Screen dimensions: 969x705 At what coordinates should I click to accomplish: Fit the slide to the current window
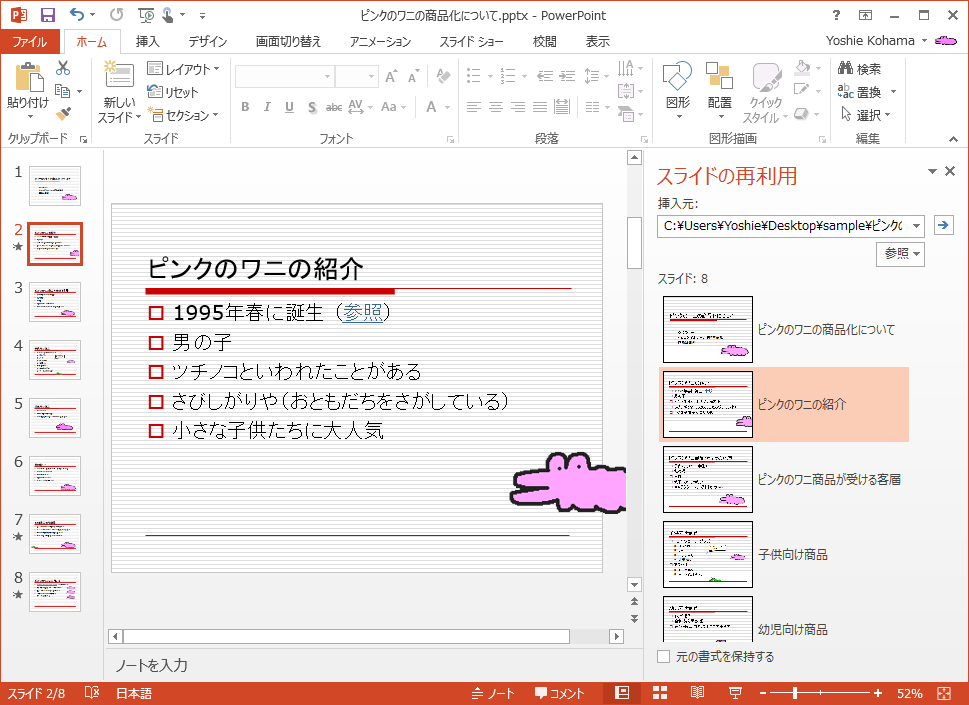944,693
